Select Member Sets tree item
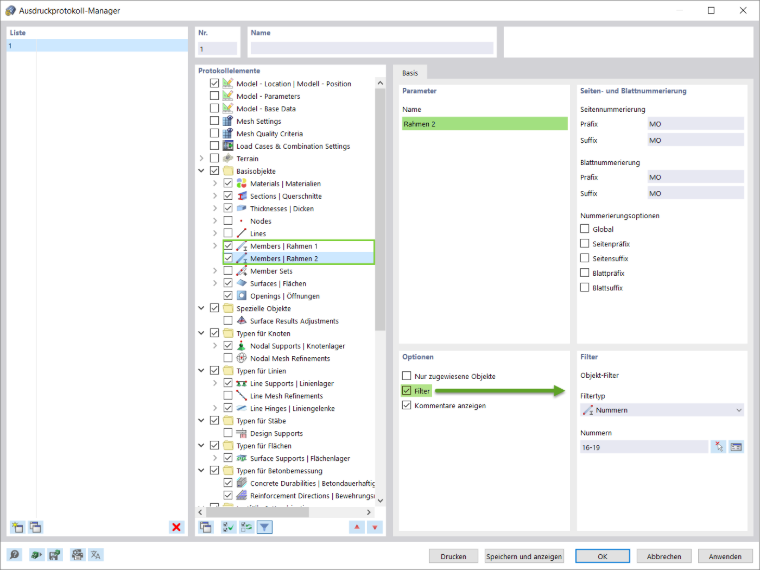Screen dimensions: 760x570 271,271
